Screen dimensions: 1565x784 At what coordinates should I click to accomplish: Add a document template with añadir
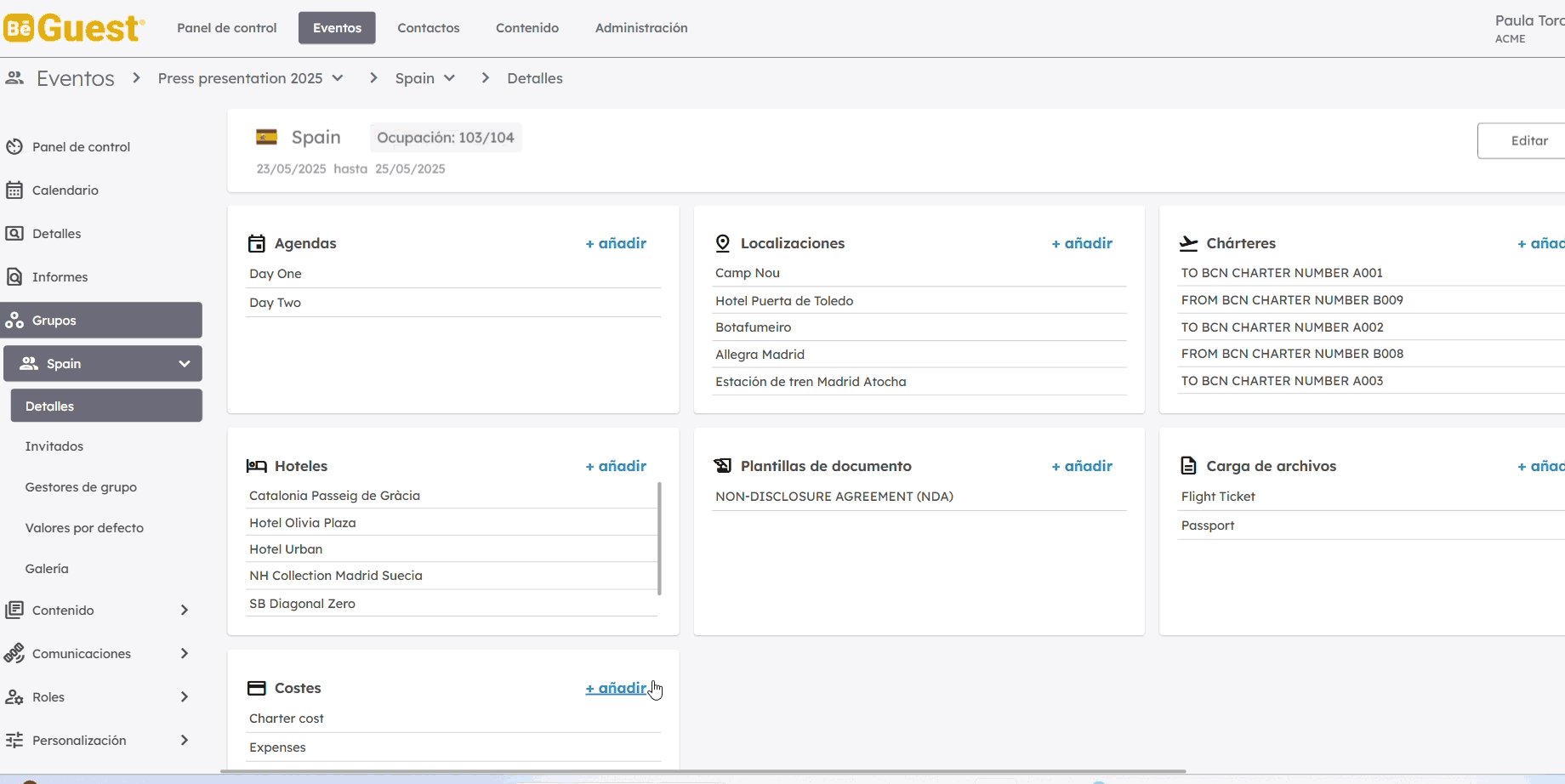1082,466
